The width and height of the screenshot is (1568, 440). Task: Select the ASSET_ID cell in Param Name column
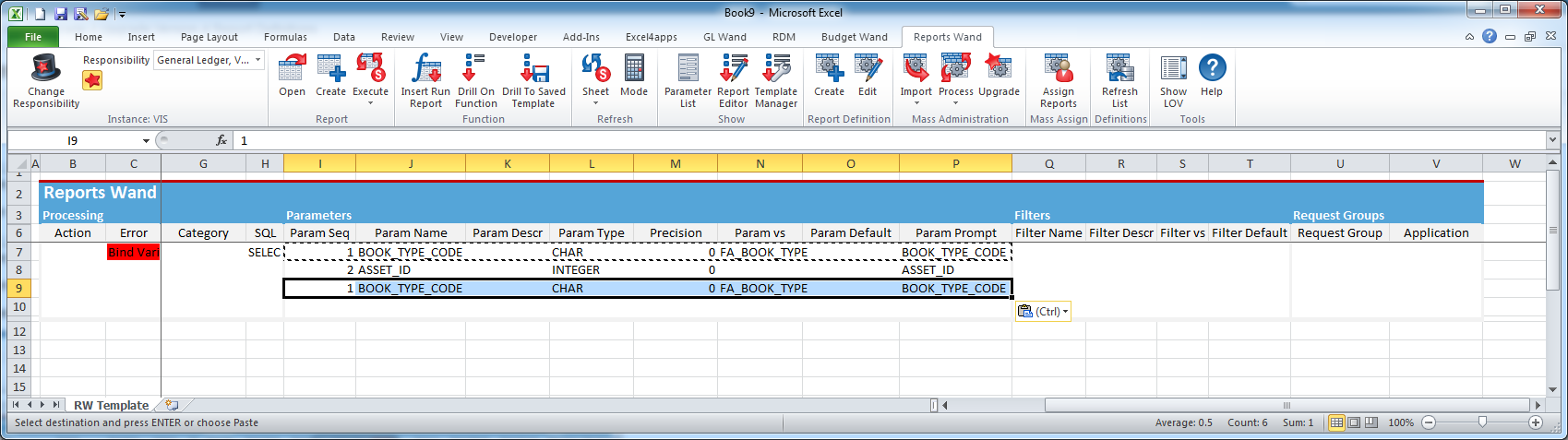click(411, 270)
